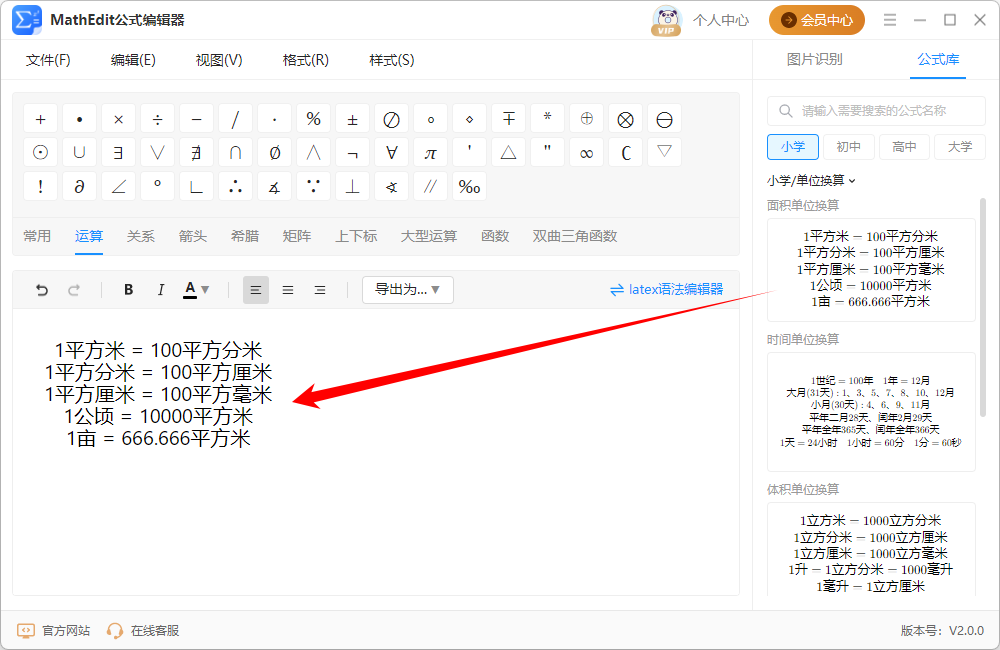Switch to the 公式库 tab
1000x650 pixels.
(x=938, y=59)
